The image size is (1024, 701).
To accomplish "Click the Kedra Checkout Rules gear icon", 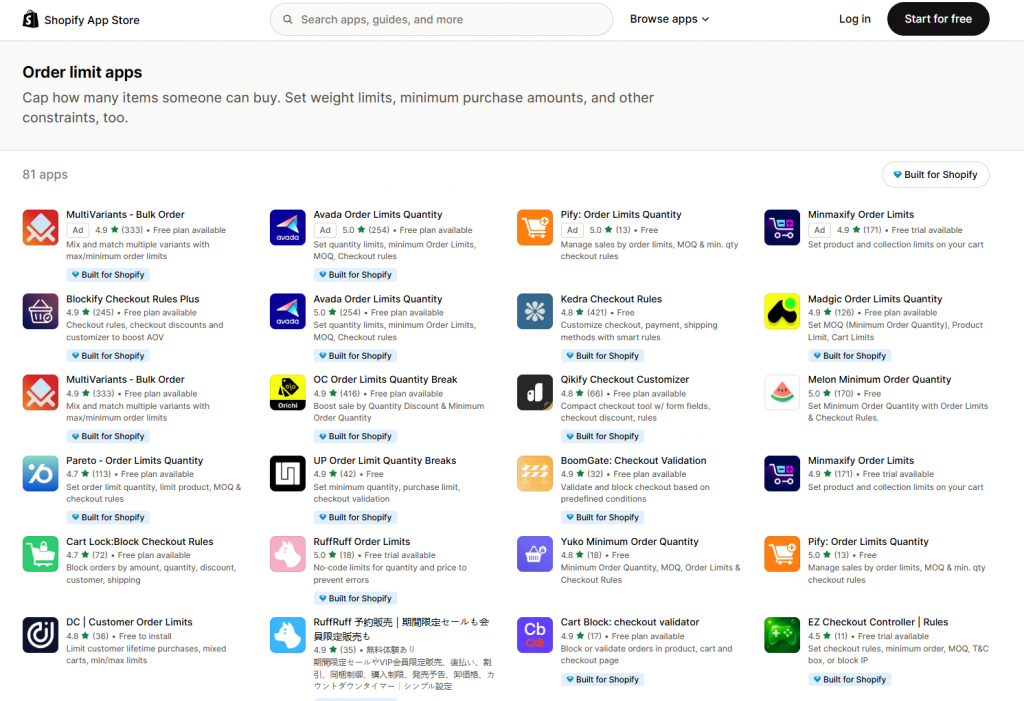I will click(534, 311).
